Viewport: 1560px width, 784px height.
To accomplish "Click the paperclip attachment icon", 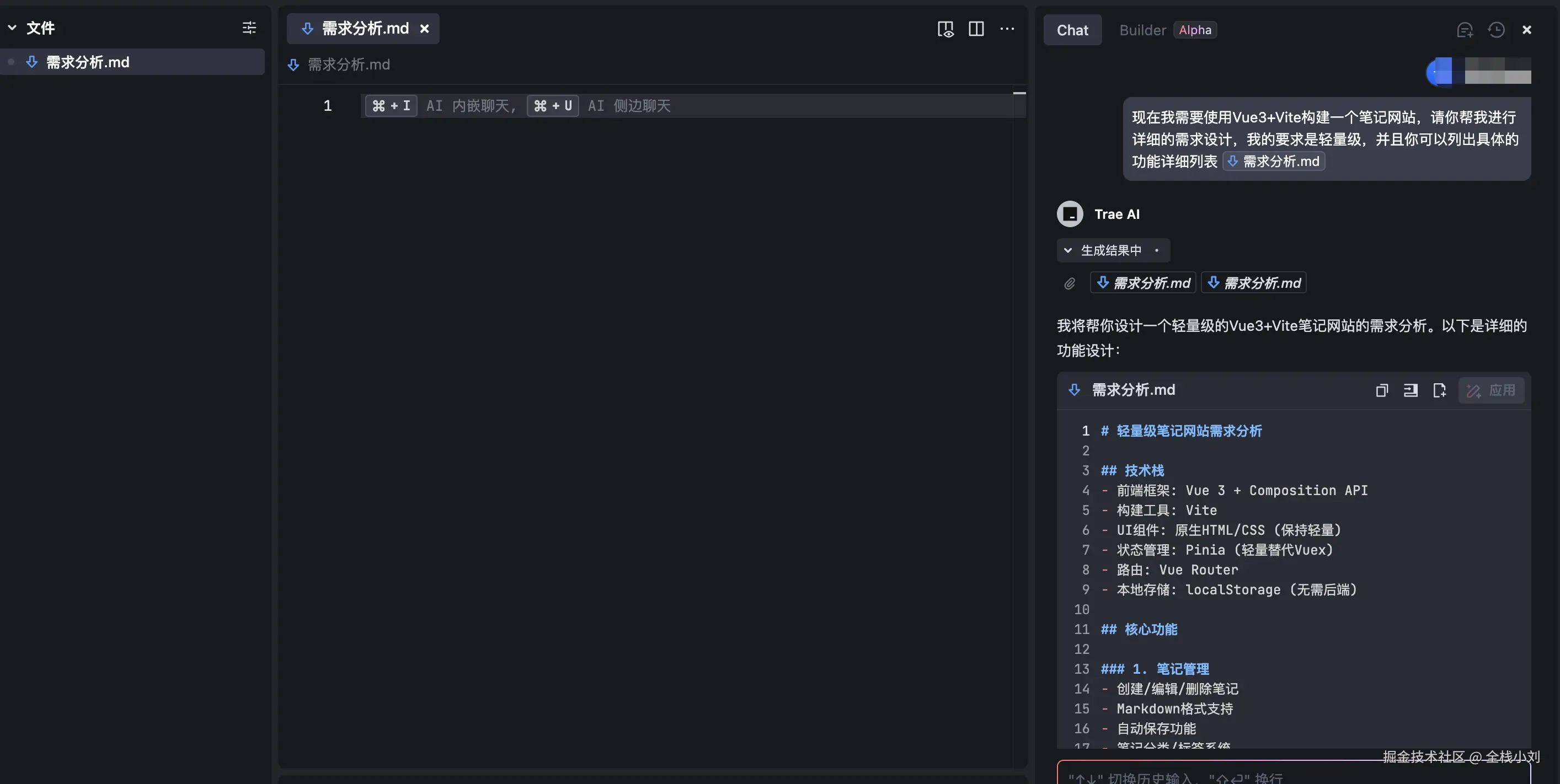I will coord(1070,283).
